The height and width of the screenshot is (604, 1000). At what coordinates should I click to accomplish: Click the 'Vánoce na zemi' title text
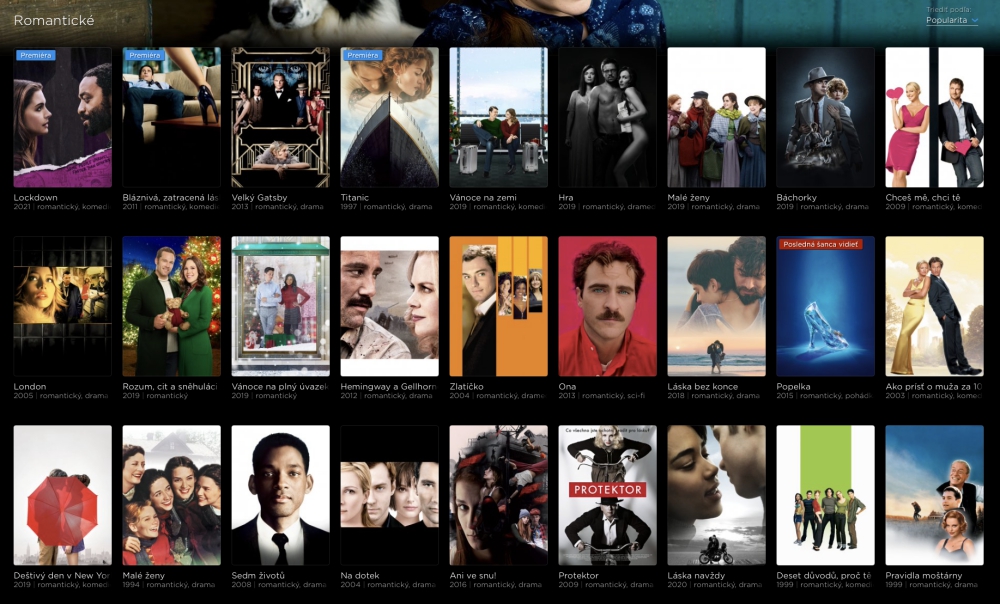(x=483, y=198)
